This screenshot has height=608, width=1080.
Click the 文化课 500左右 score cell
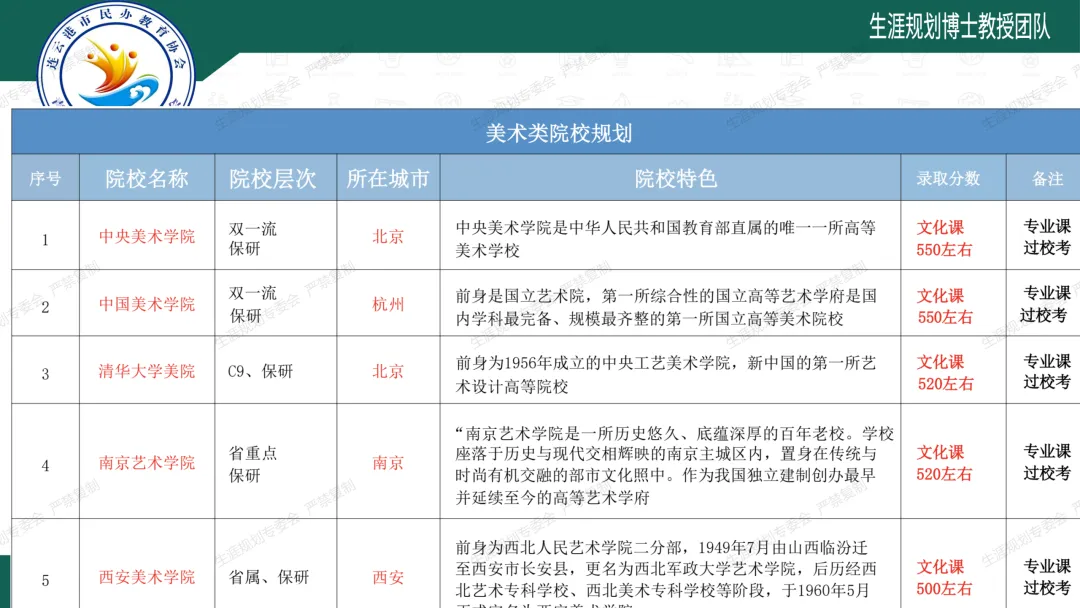(x=944, y=578)
